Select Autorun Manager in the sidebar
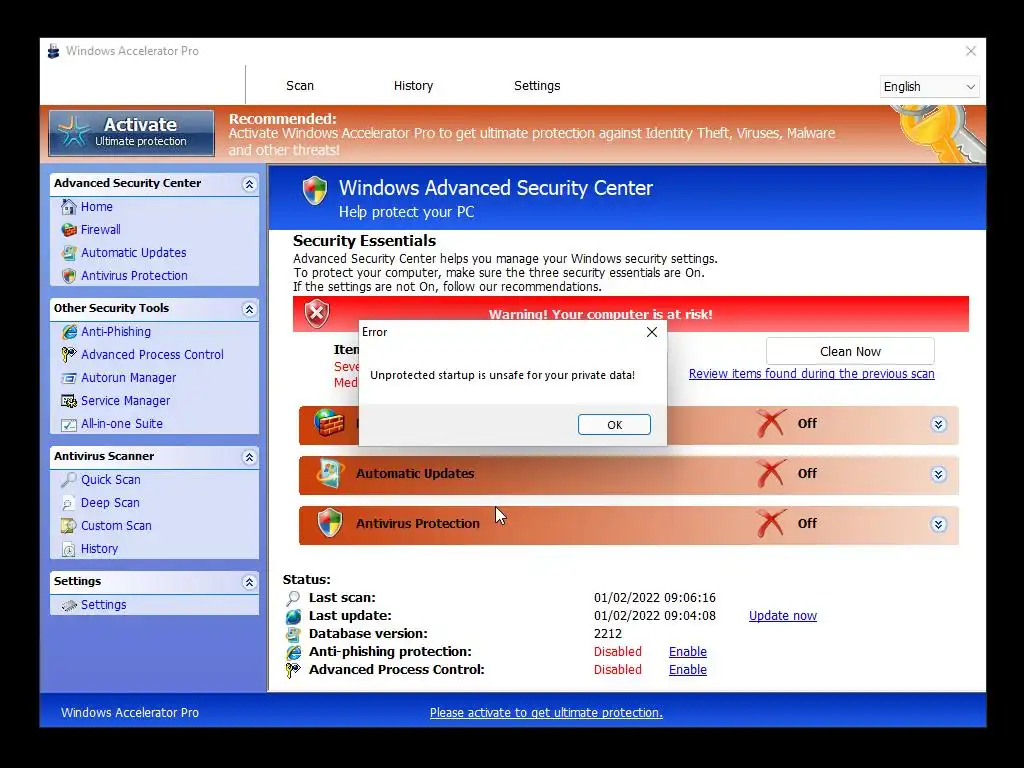The width and height of the screenshot is (1024, 768). point(129,378)
